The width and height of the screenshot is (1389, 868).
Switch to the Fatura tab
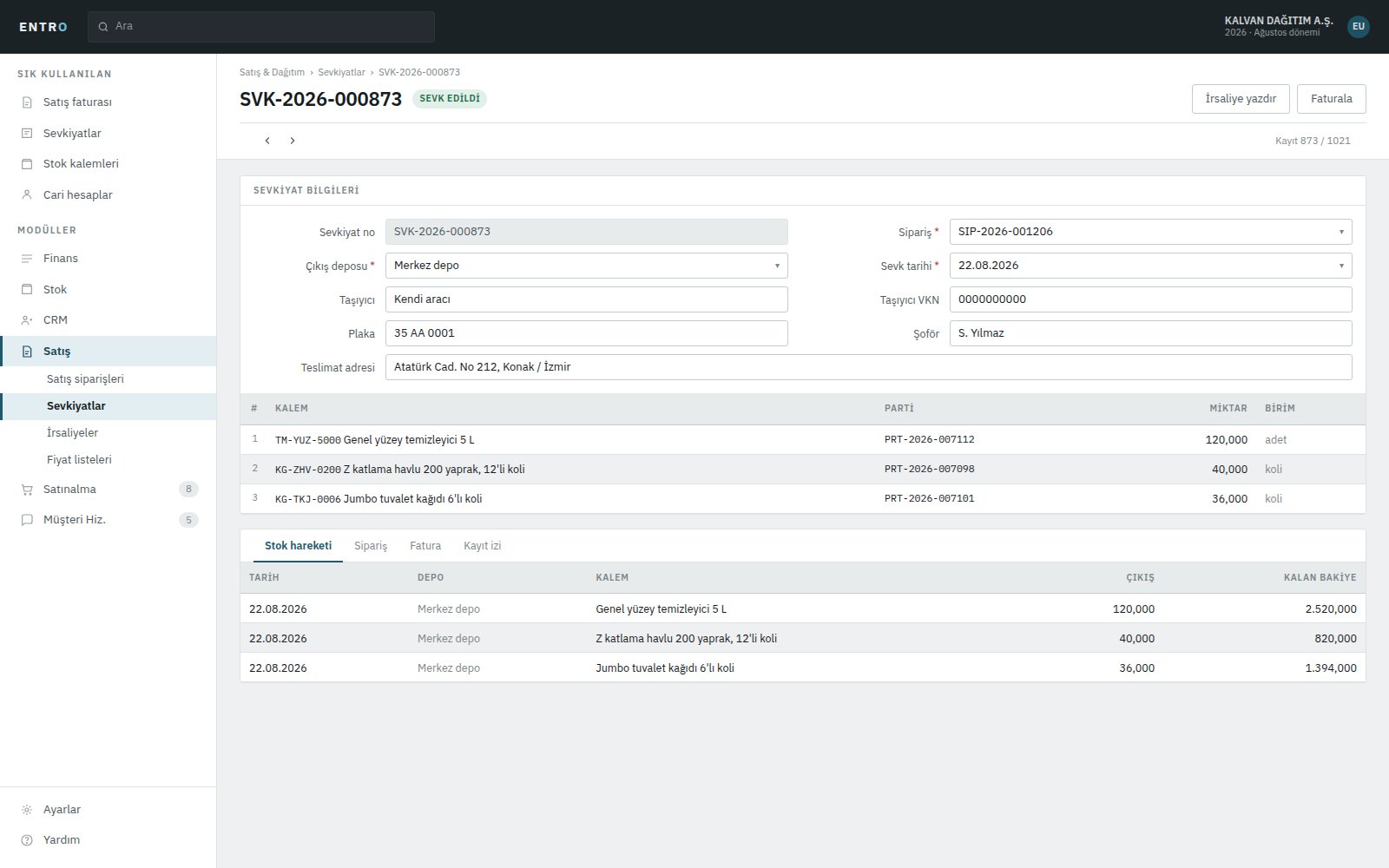point(425,546)
